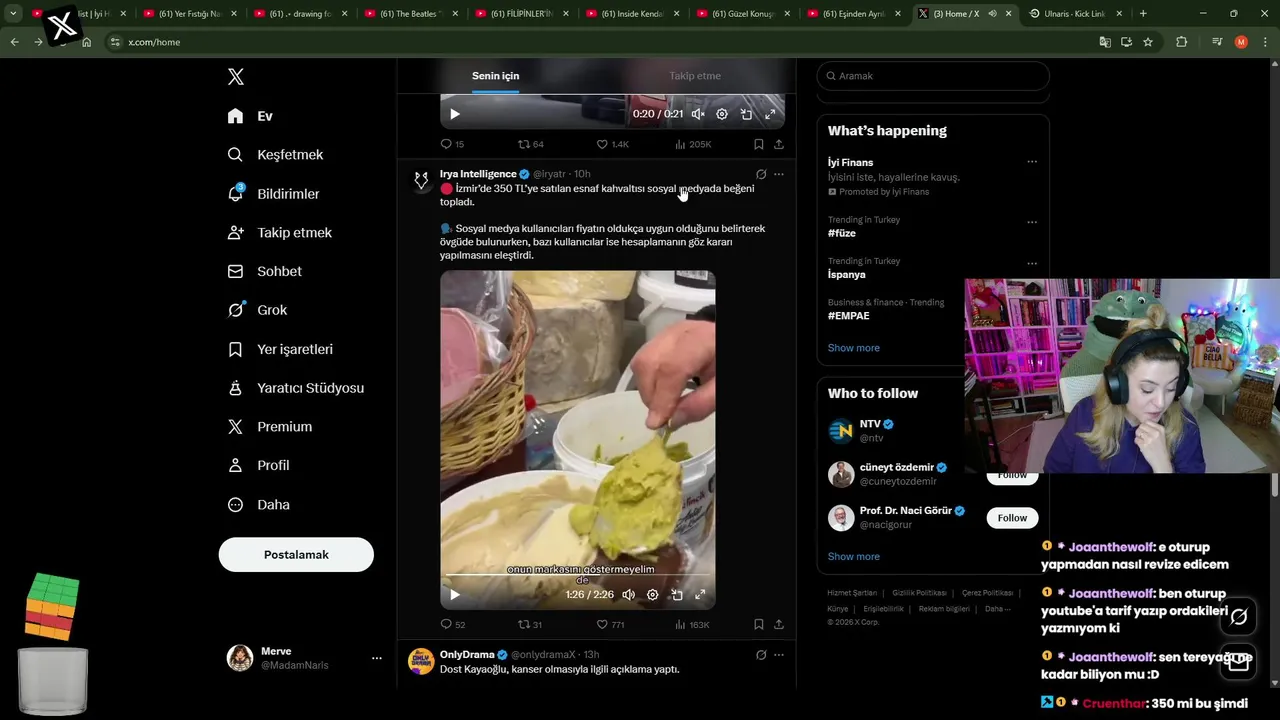Like the Irya Intelligence post
This screenshot has width=1280, height=720.
pyautogui.click(x=610, y=624)
